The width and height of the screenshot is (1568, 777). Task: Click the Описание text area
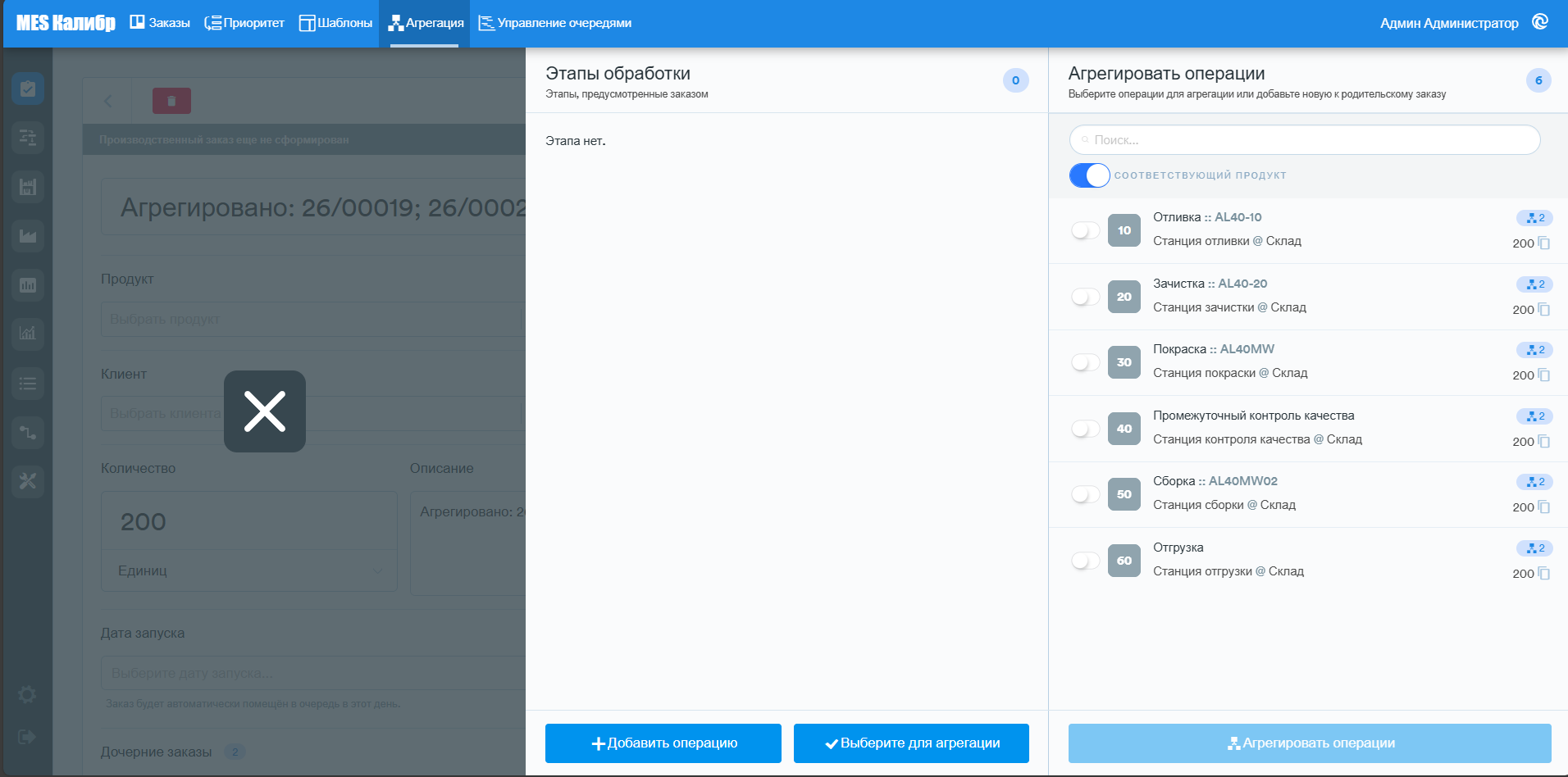(x=467, y=543)
